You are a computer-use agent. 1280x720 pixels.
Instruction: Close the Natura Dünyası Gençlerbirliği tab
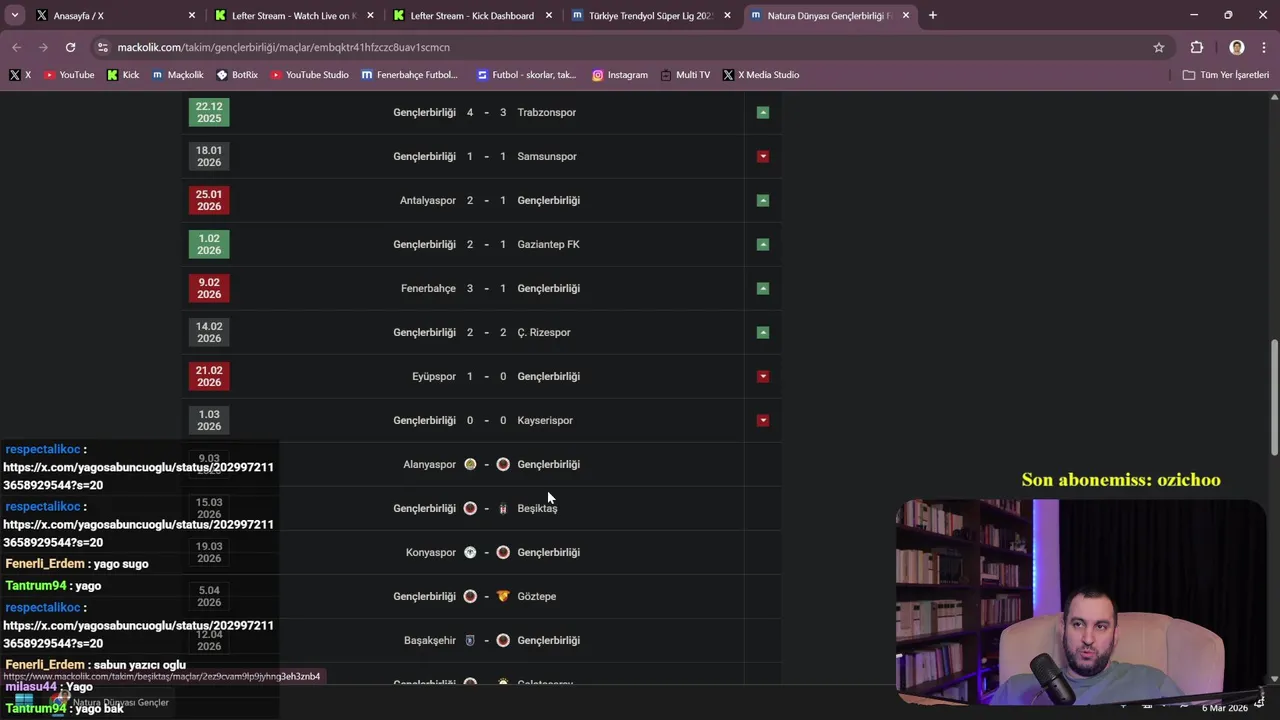tap(906, 15)
